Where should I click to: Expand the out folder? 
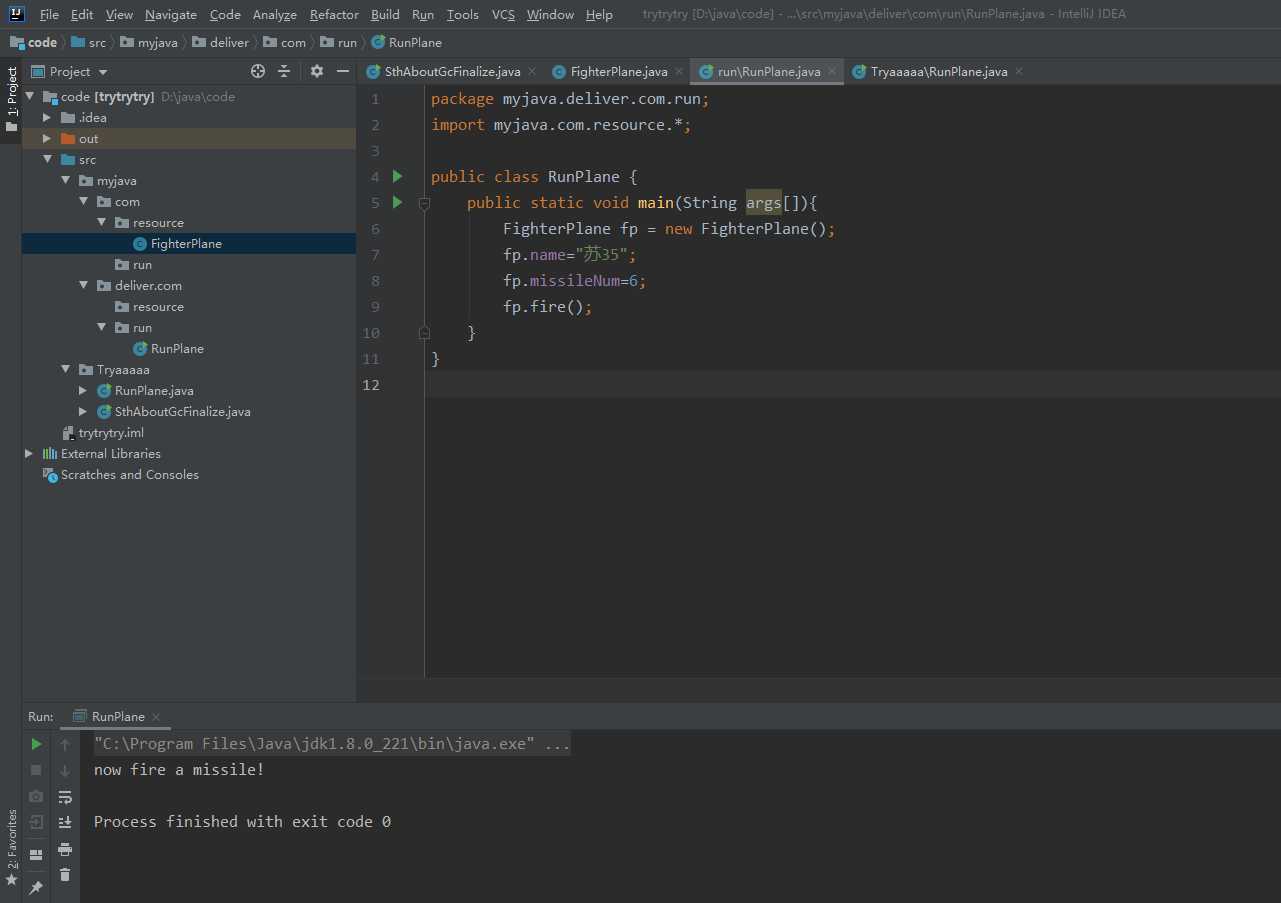click(47, 139)
